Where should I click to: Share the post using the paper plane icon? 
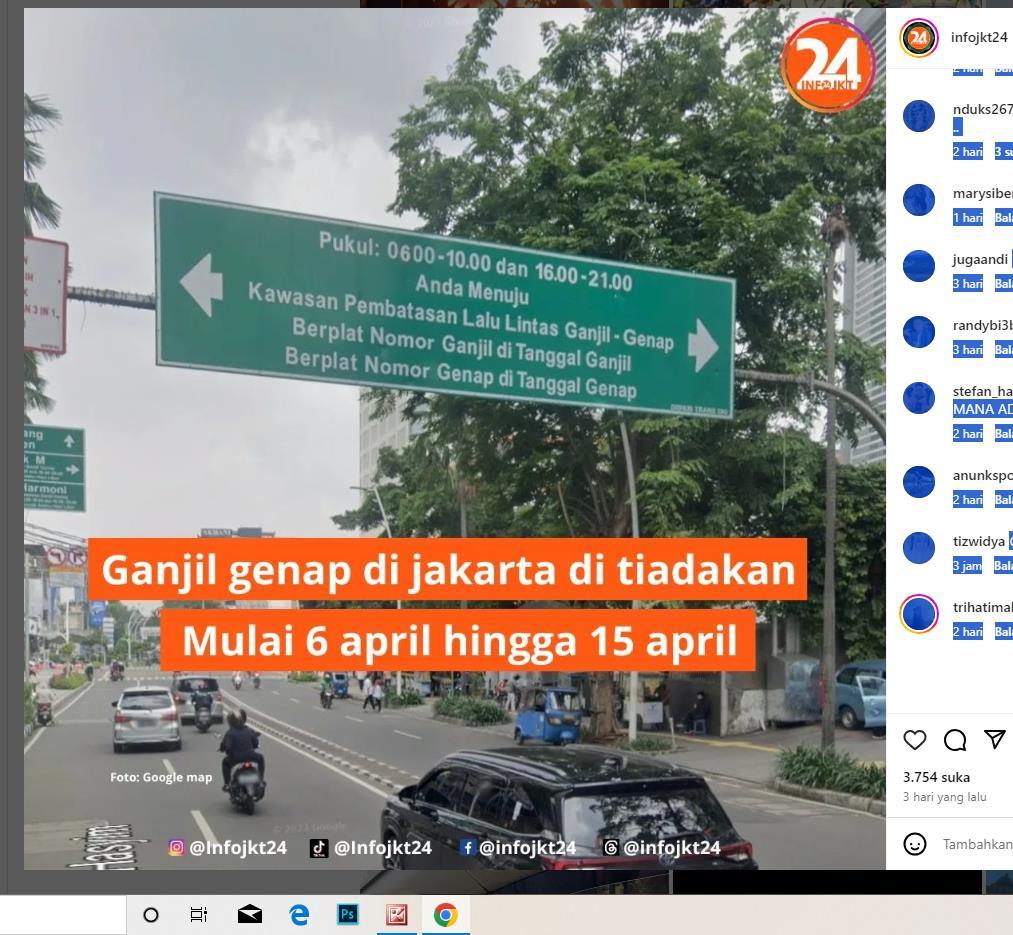(x=994, y=739)
